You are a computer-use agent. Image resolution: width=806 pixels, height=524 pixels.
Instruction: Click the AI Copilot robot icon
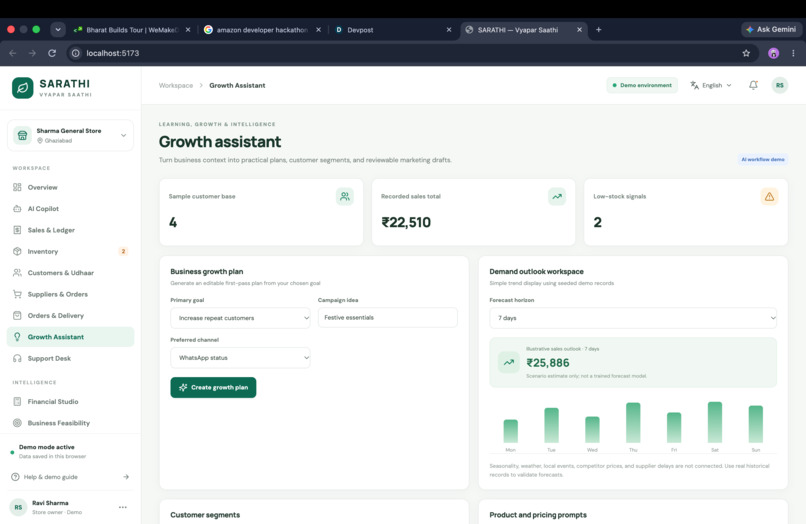(17, 209)
